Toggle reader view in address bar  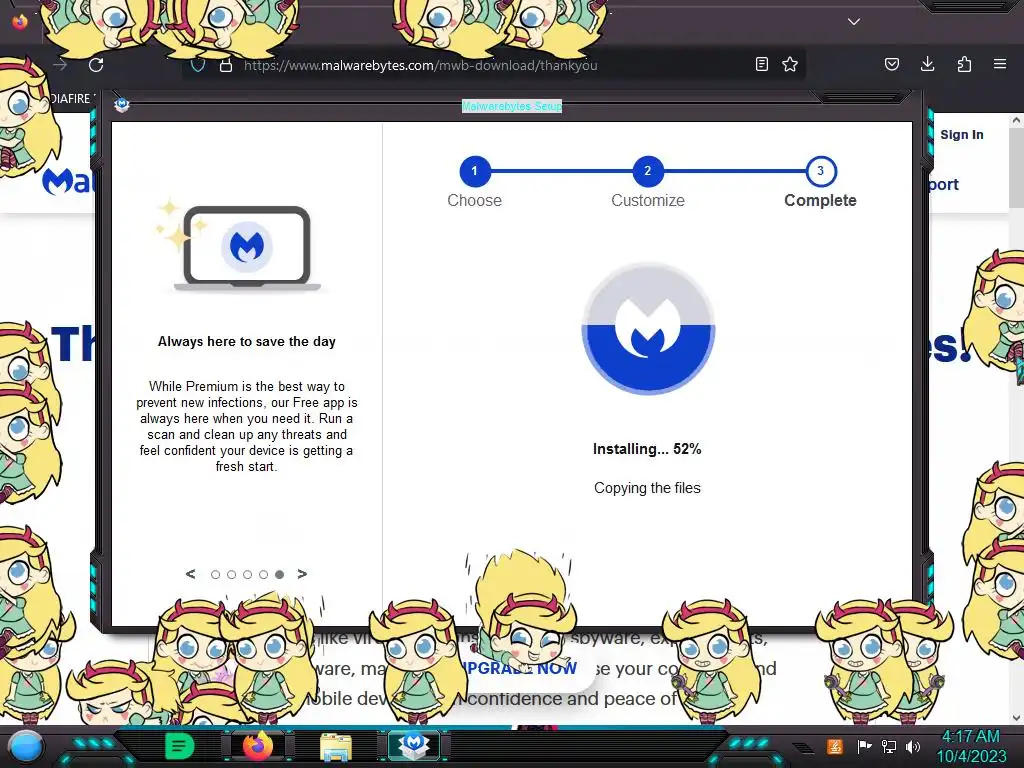(x=761, y=64)
